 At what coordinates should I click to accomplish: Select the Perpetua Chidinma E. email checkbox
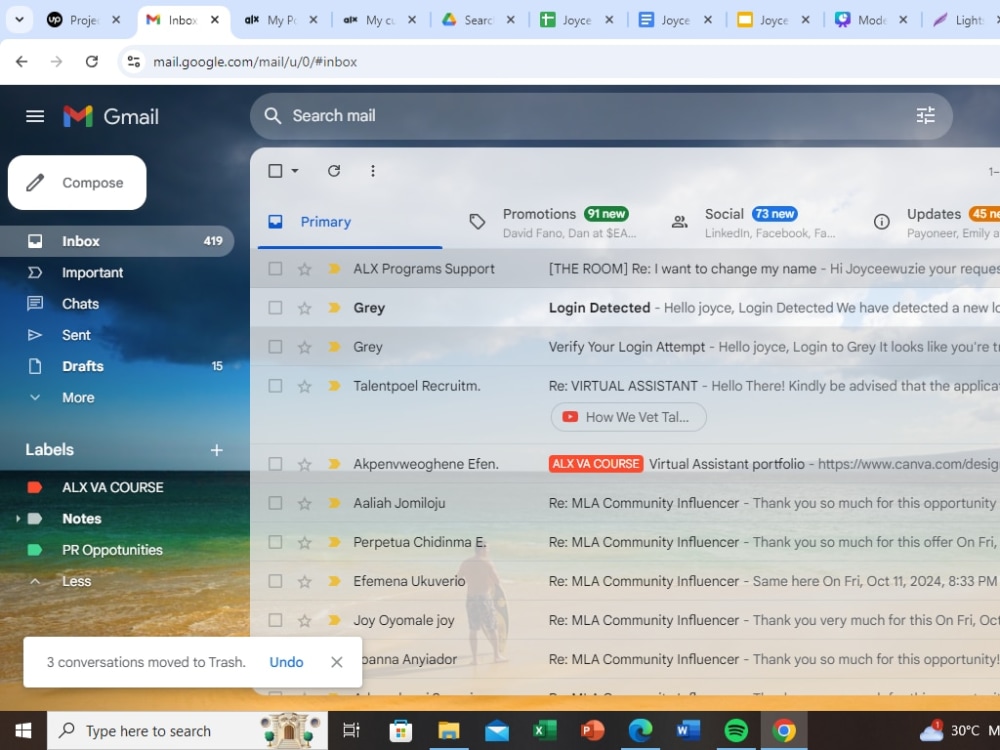tap(275, 542)
